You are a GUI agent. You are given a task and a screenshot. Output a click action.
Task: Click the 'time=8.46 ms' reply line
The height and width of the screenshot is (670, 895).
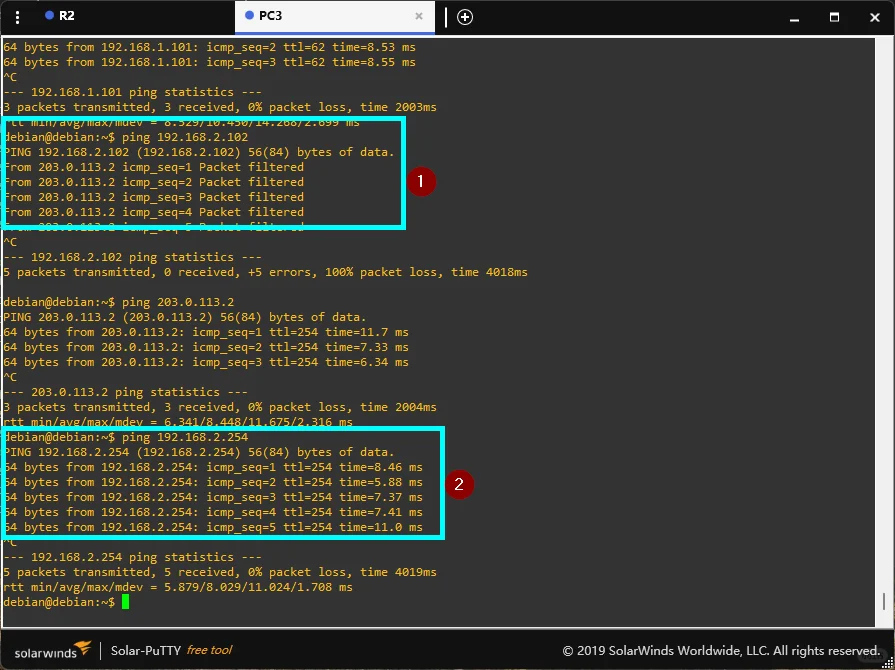[213, 467]
